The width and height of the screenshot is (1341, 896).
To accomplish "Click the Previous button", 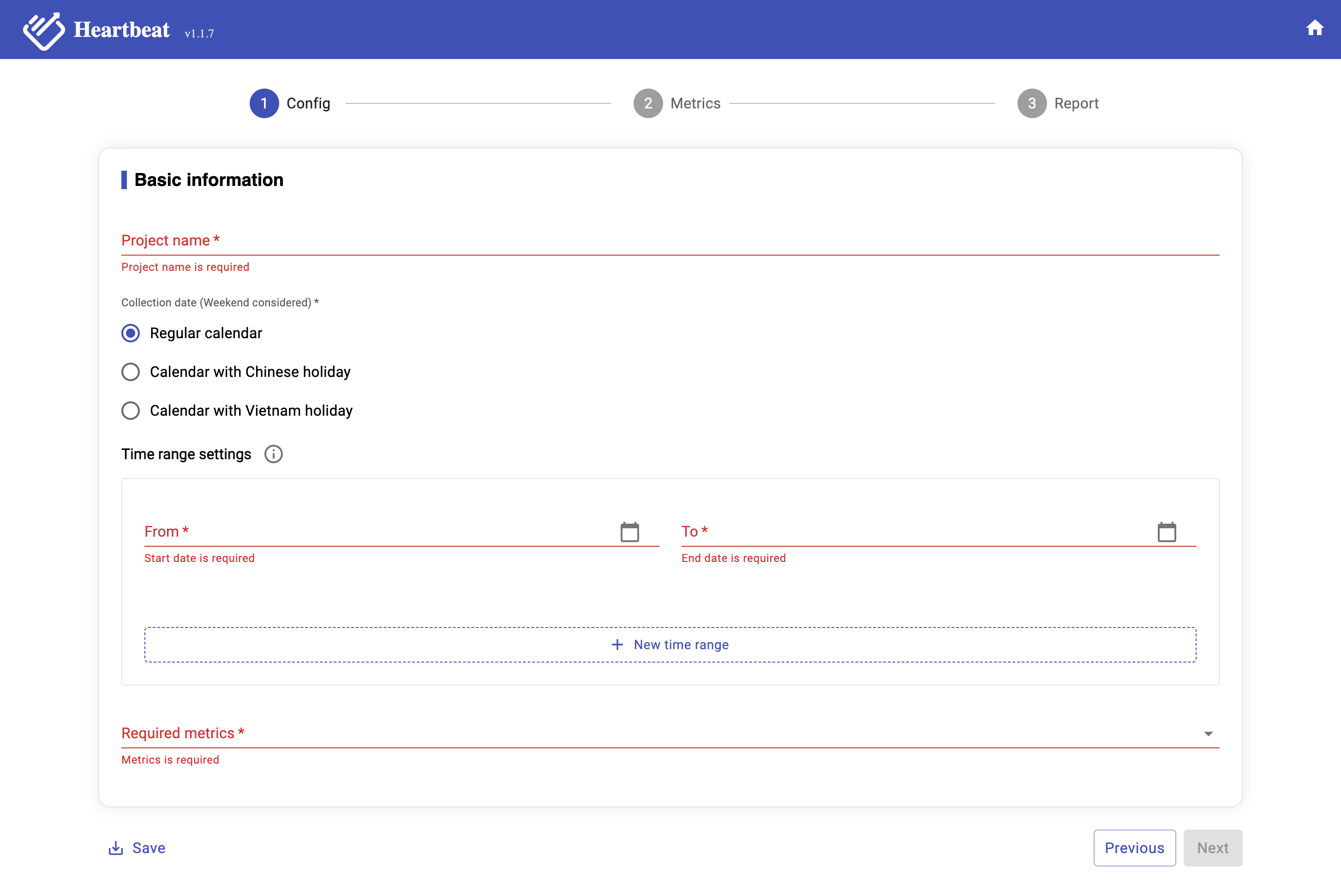I will (x=1134, y=848).
